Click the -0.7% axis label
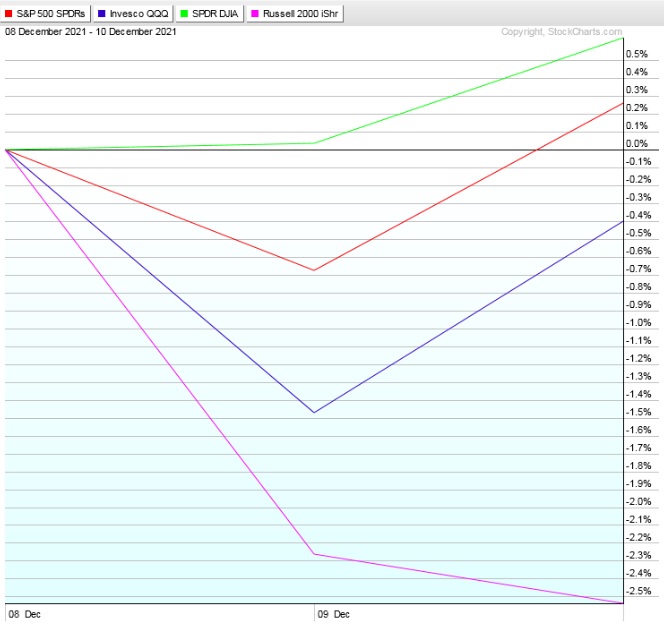Screen dimensions: 664x634 click(639, 269)
